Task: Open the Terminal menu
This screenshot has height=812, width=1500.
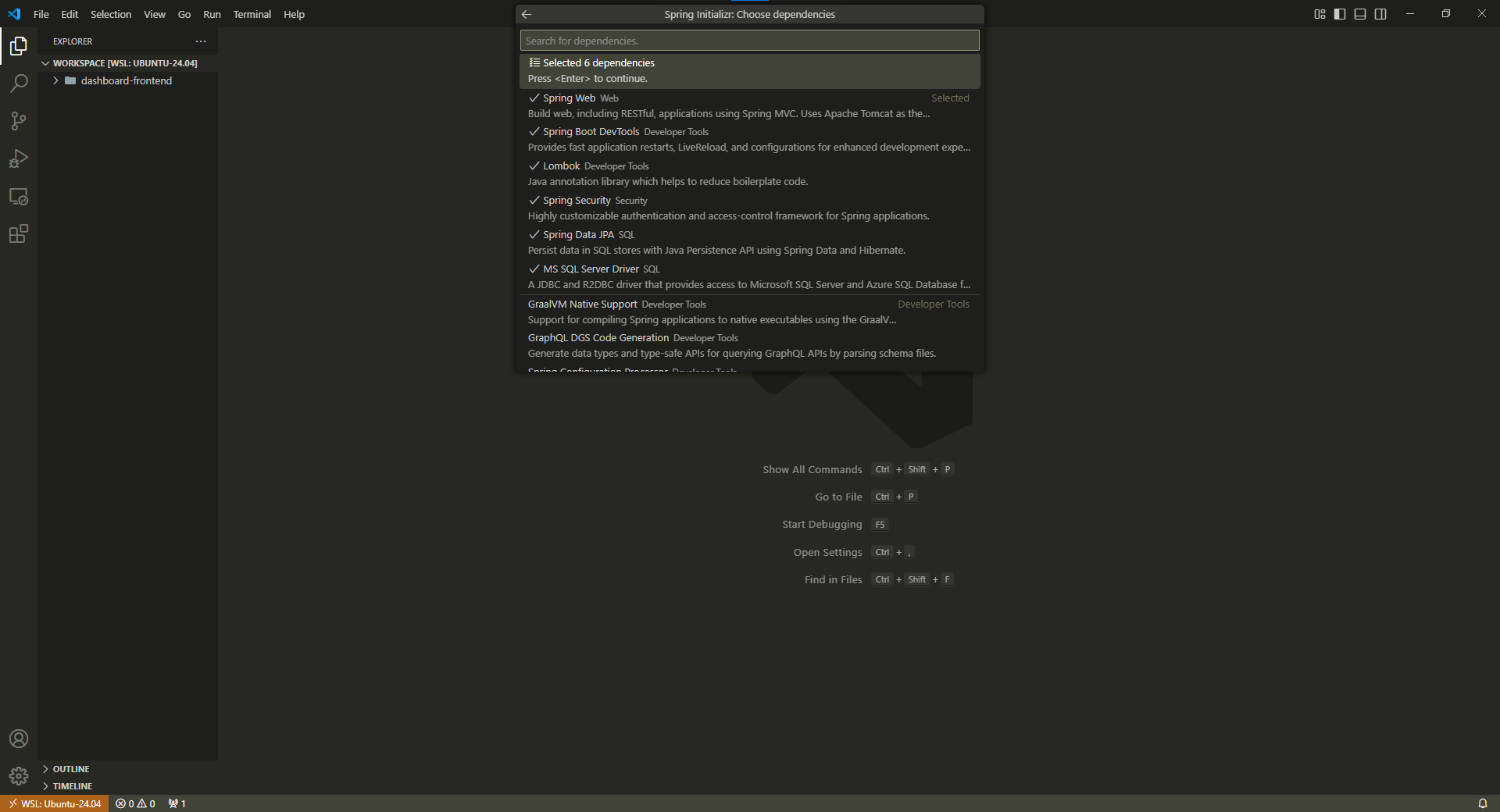Action: tap(252, 14)
